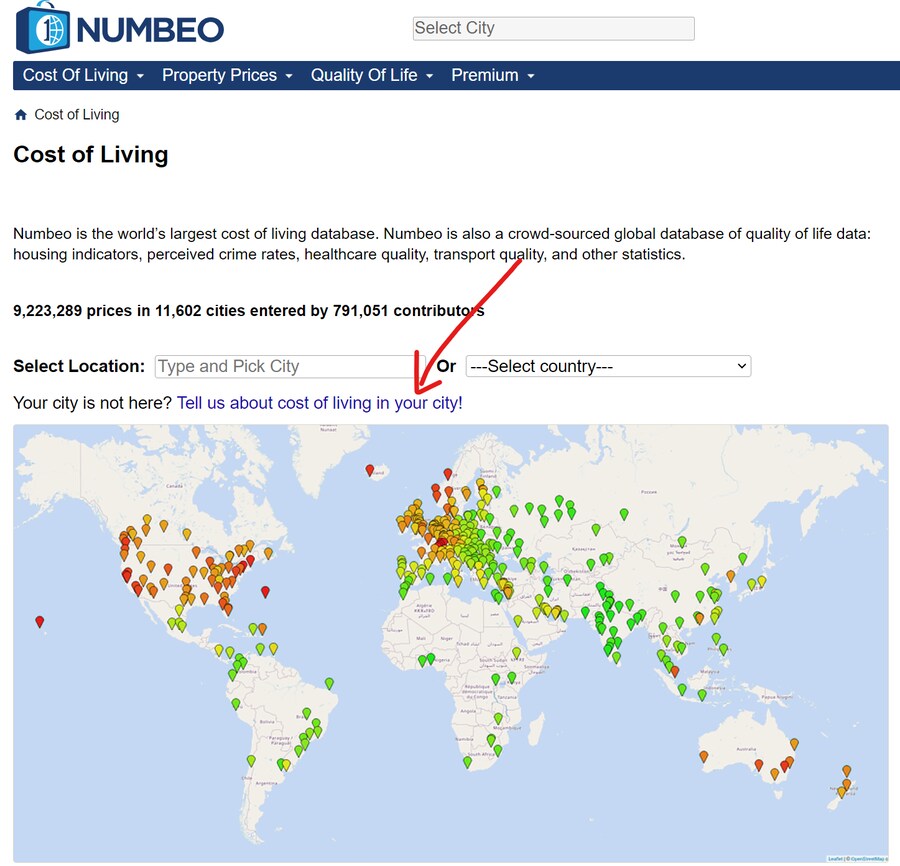Click the red Bermuda marker in the Atlantic

click(x=265, y=592)
